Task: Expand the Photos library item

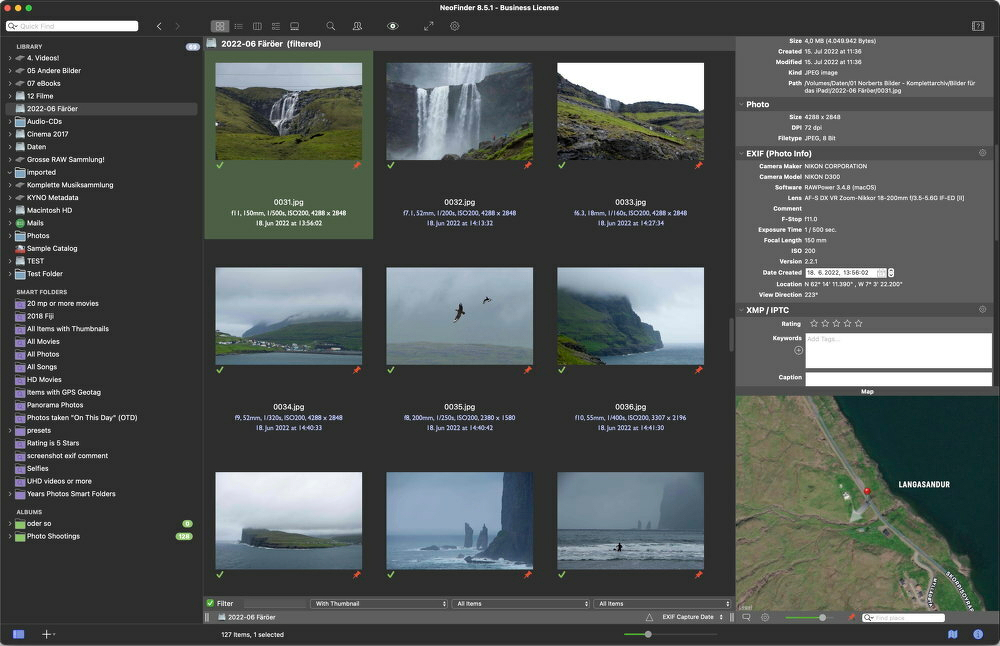Action: [x=10, y=236]
